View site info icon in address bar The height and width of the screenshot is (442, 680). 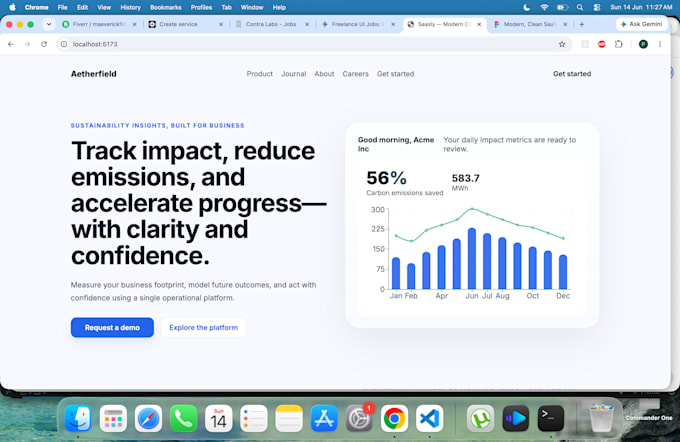pyautogui.click(x=64, y=44)
